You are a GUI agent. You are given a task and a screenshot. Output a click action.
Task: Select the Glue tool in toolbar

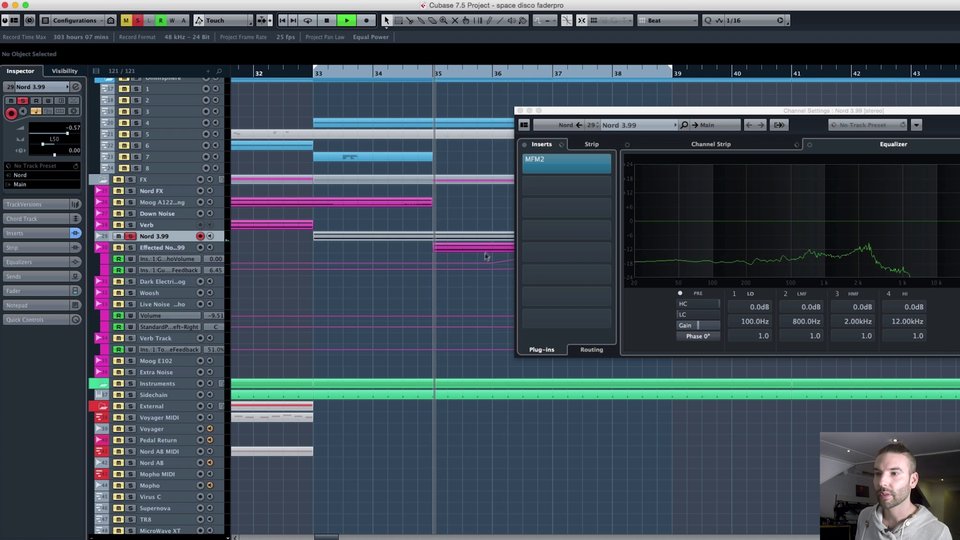[421, 20]
